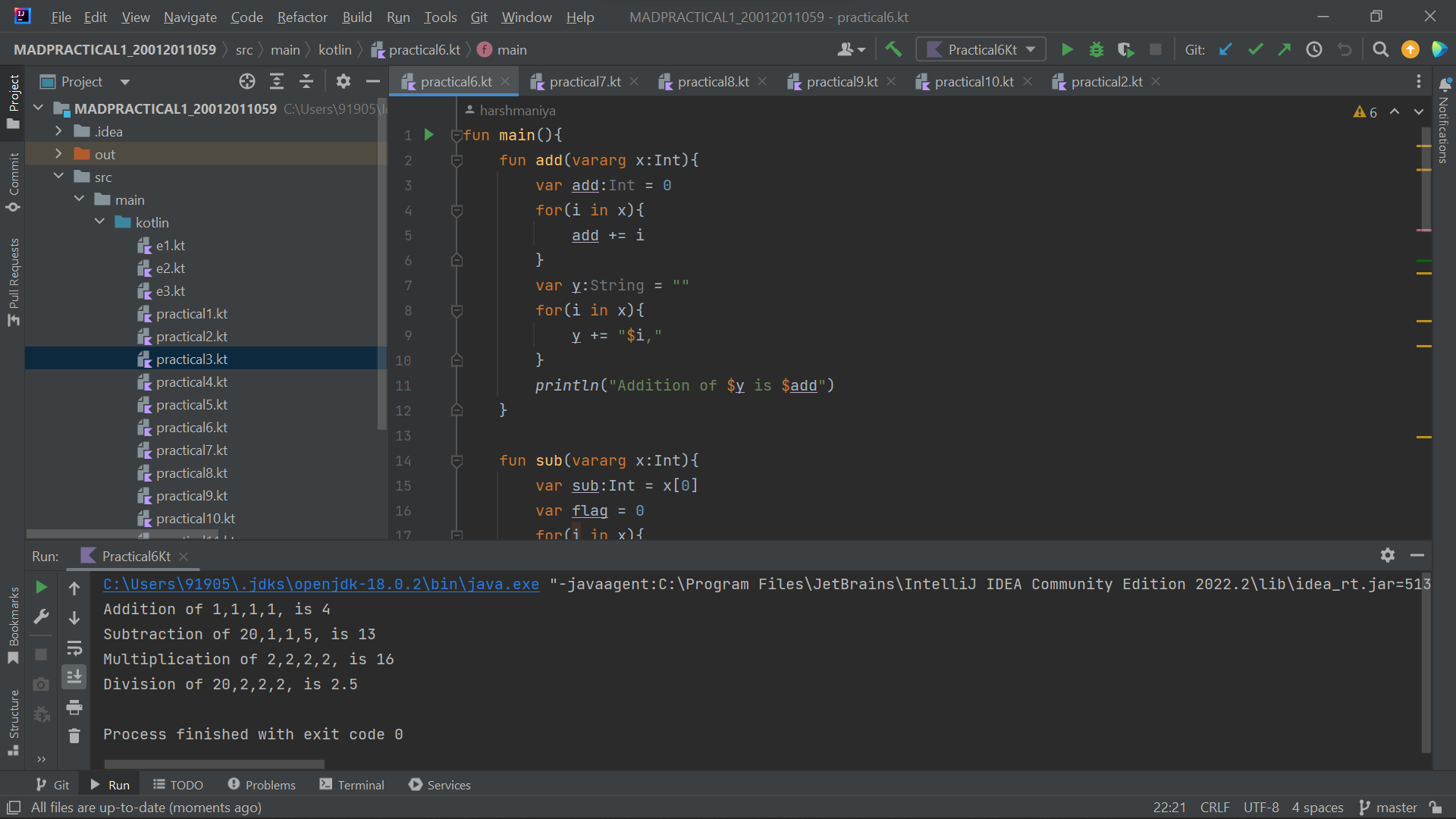Select opened file target icon in Project panel
Screen dimensions: 1456x819
tap(247, 81)
